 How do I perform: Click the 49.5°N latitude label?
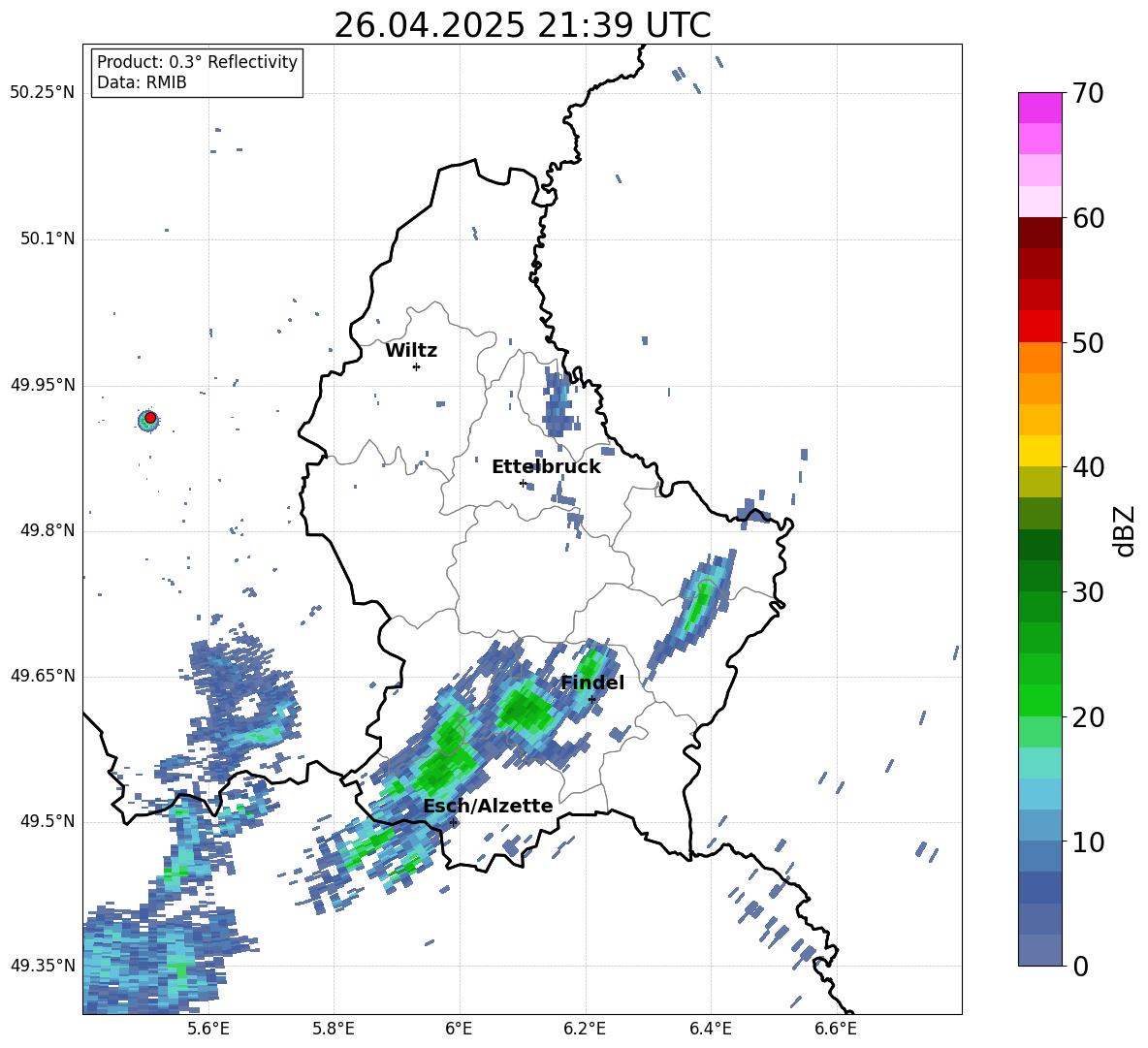[x=48, y=821]
